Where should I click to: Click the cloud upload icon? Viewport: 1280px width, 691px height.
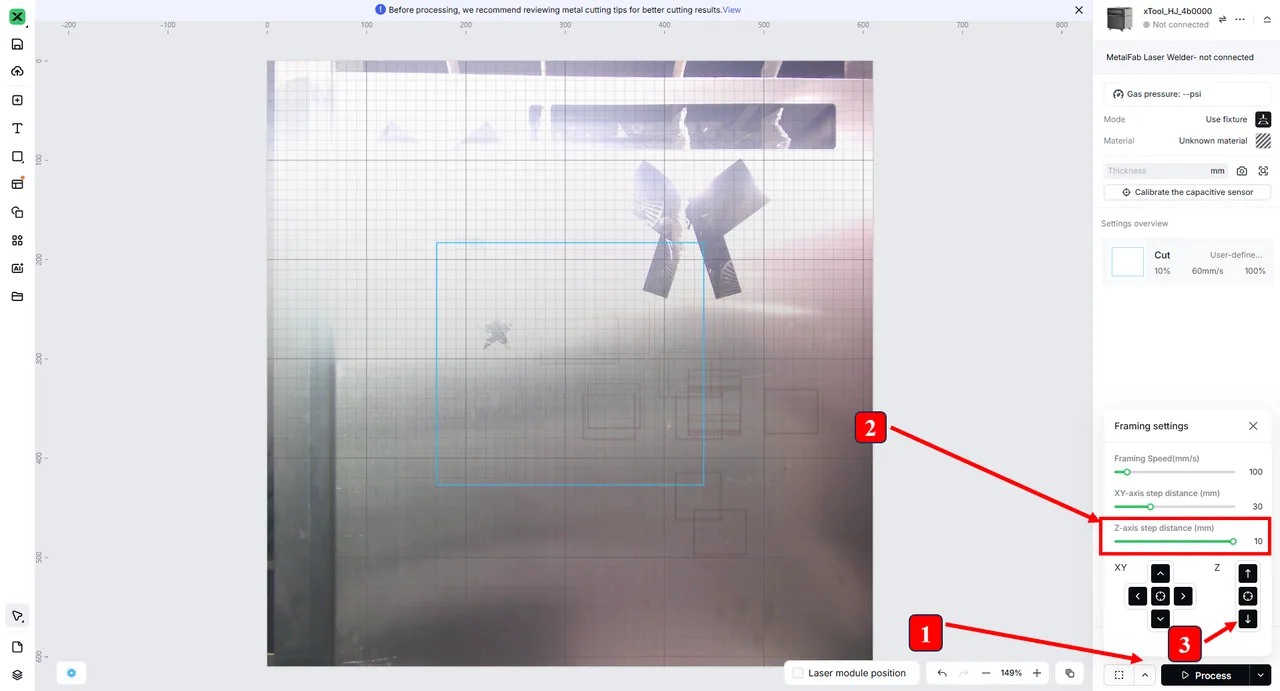[x=17, y=72]
